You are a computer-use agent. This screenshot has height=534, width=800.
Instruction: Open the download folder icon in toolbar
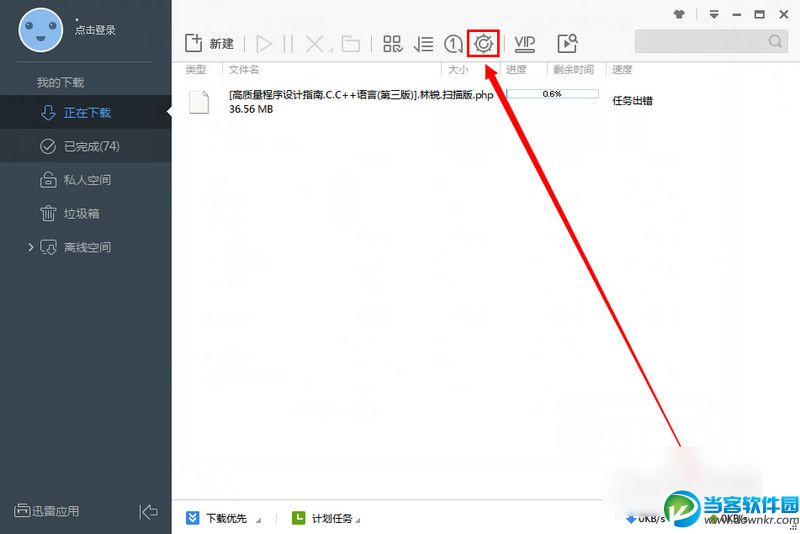click(351, 44)
